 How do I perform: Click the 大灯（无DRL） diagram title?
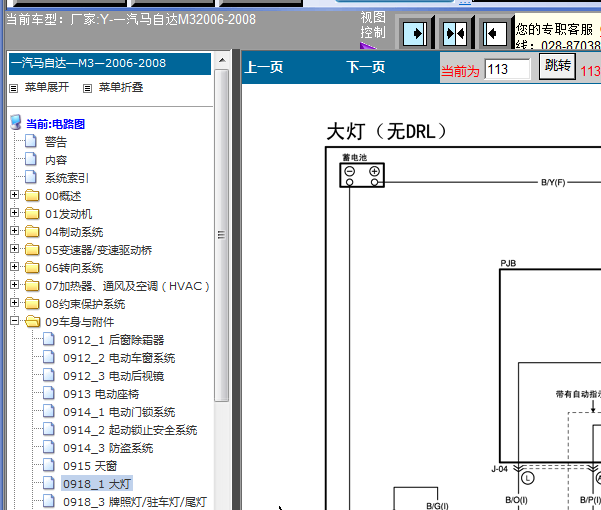point(387,132)
